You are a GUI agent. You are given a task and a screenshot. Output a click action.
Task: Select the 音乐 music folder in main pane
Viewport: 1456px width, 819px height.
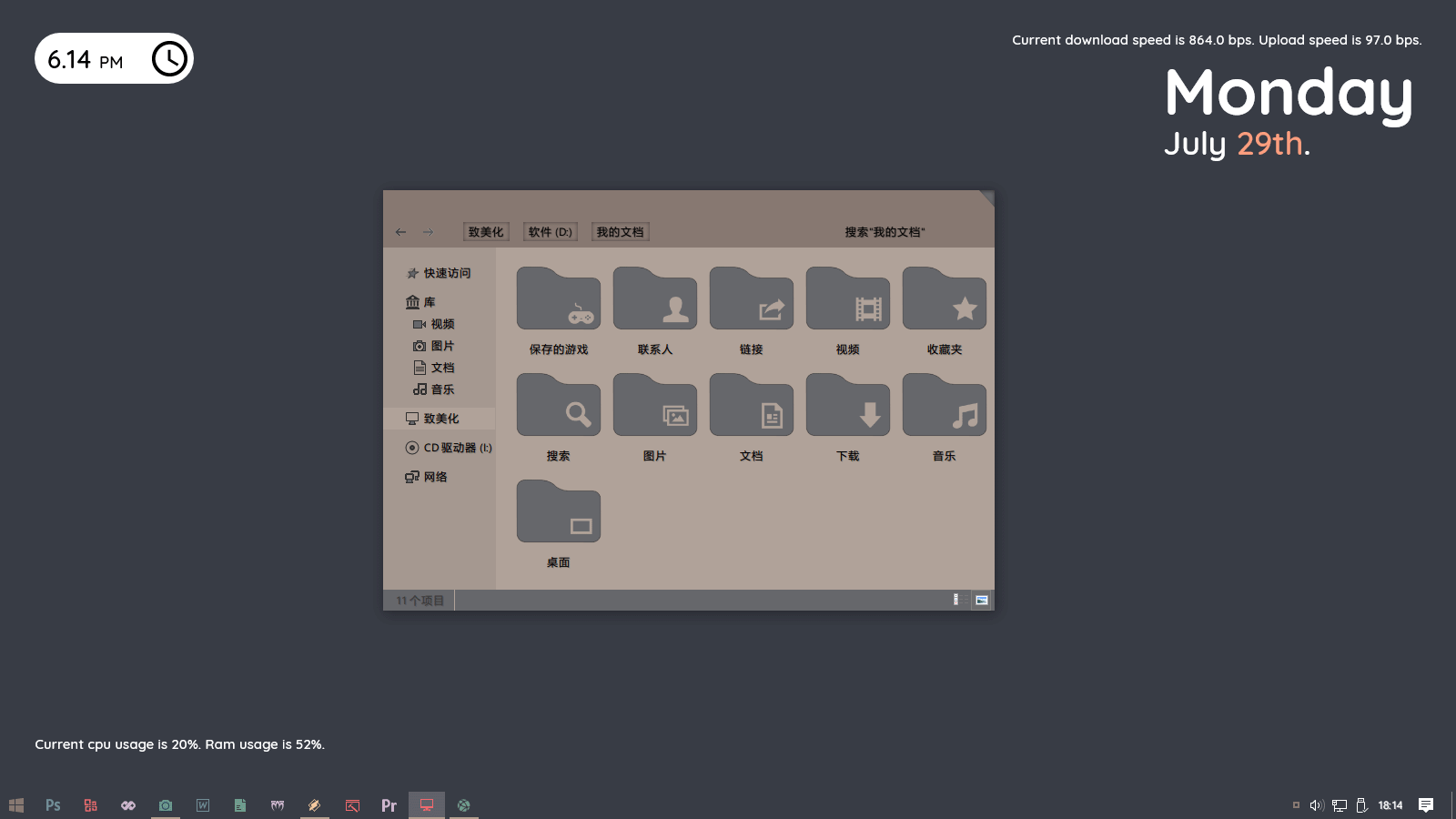pyautogui.click(x=944, y=407)
